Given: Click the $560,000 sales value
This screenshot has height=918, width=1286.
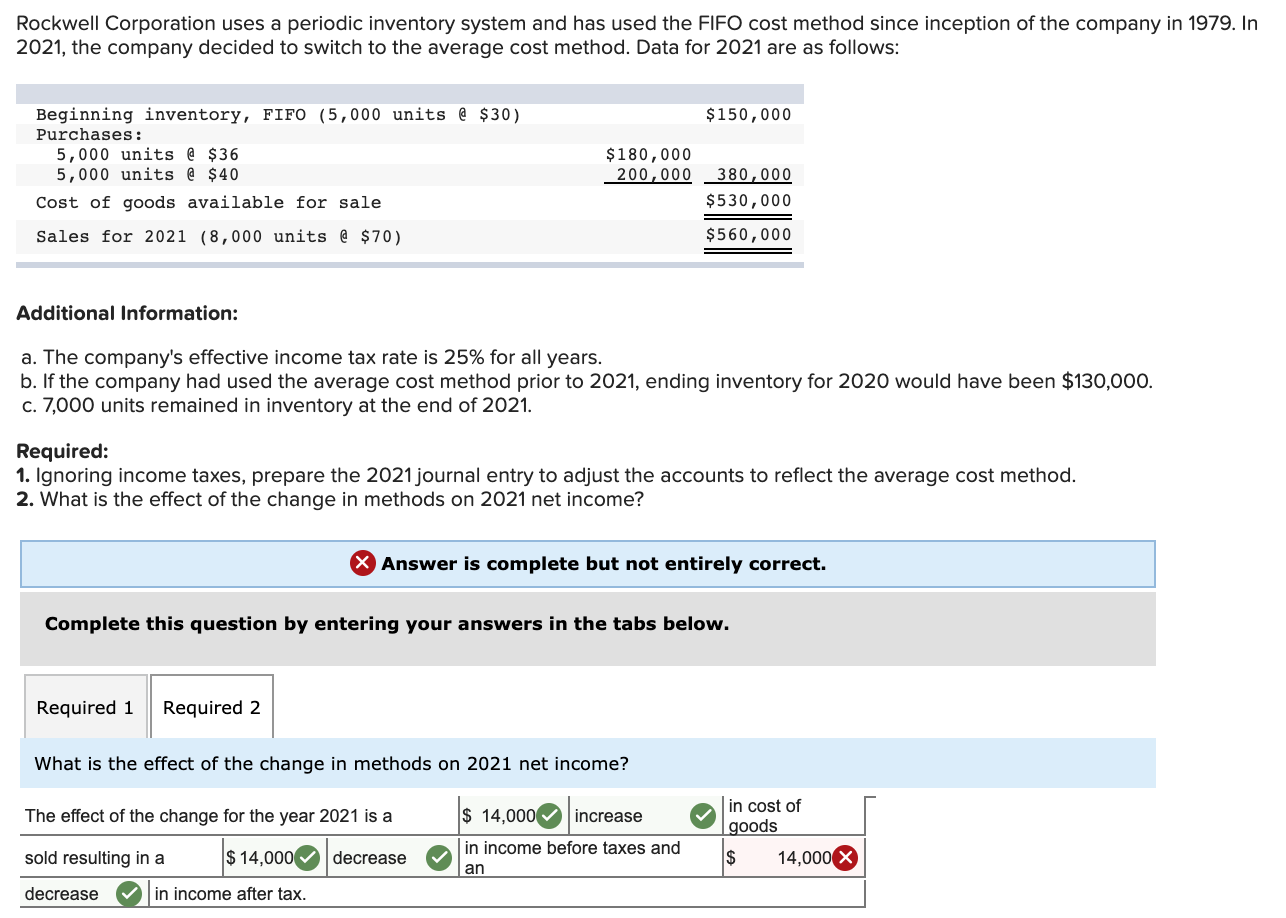Looking at the screenshot, I should click(748, 235).
